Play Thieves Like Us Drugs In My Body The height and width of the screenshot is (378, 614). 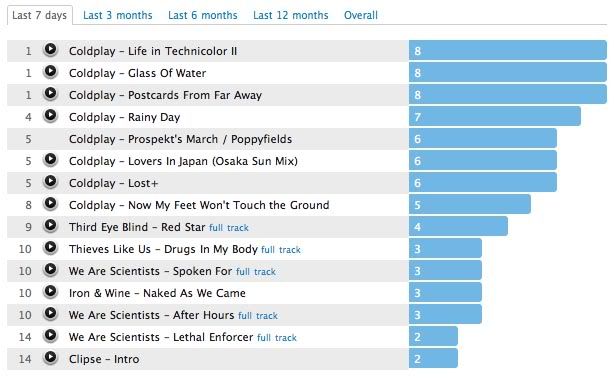point(51,248)
